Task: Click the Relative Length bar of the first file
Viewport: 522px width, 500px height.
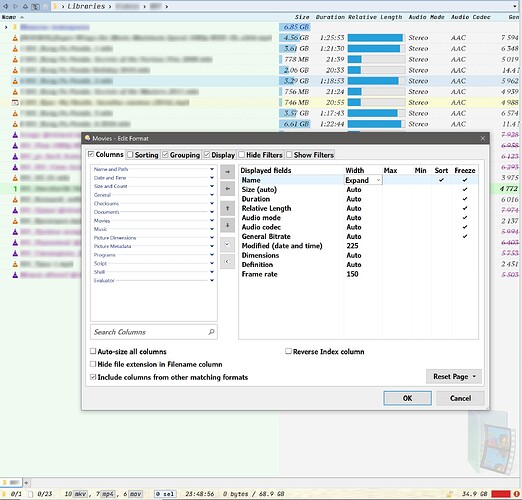Action: tap(376, 38)
